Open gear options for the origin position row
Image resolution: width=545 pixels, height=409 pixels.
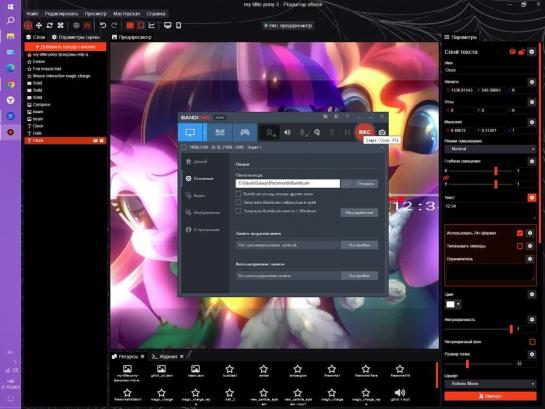(x=531, y=82)
